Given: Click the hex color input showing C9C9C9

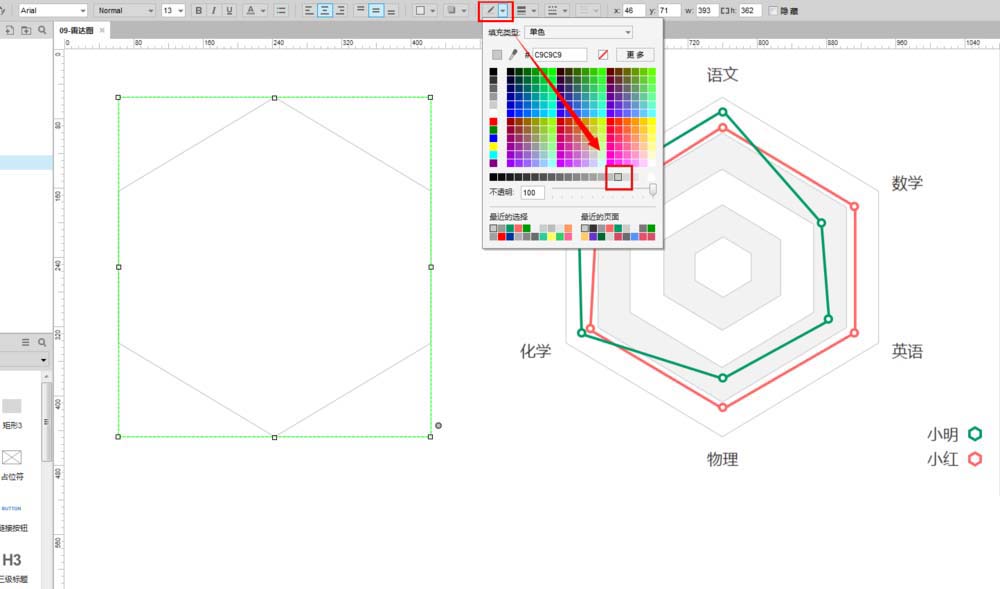Looking at the screenshot, I should (562, 54).
